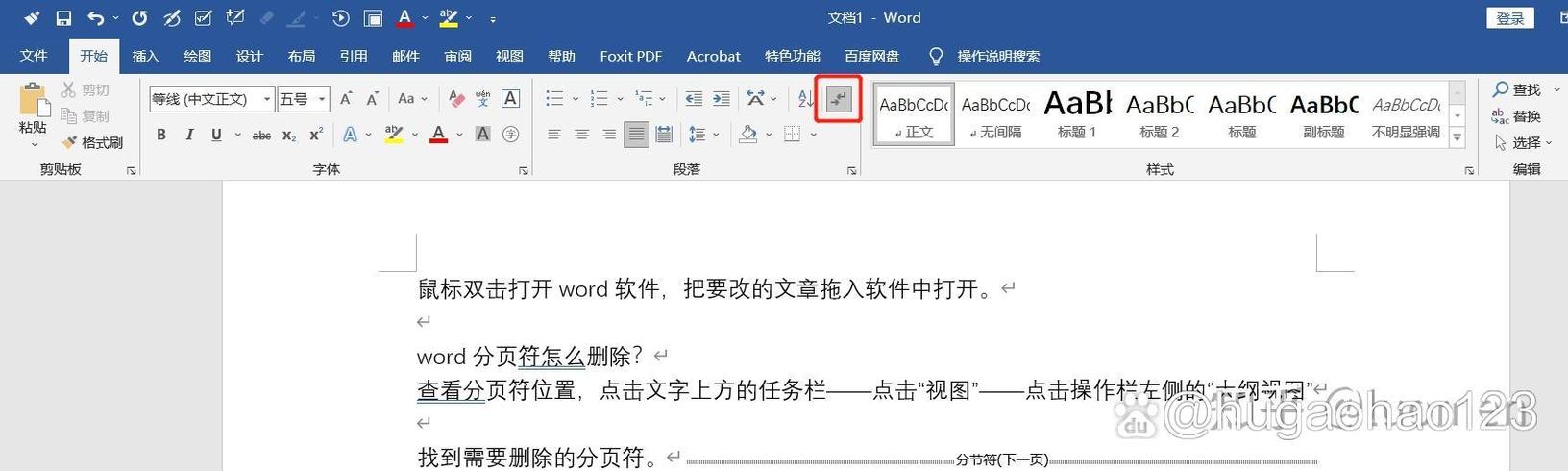
Task: Open the phonetic guide (wén) tool
Action: 483,98
